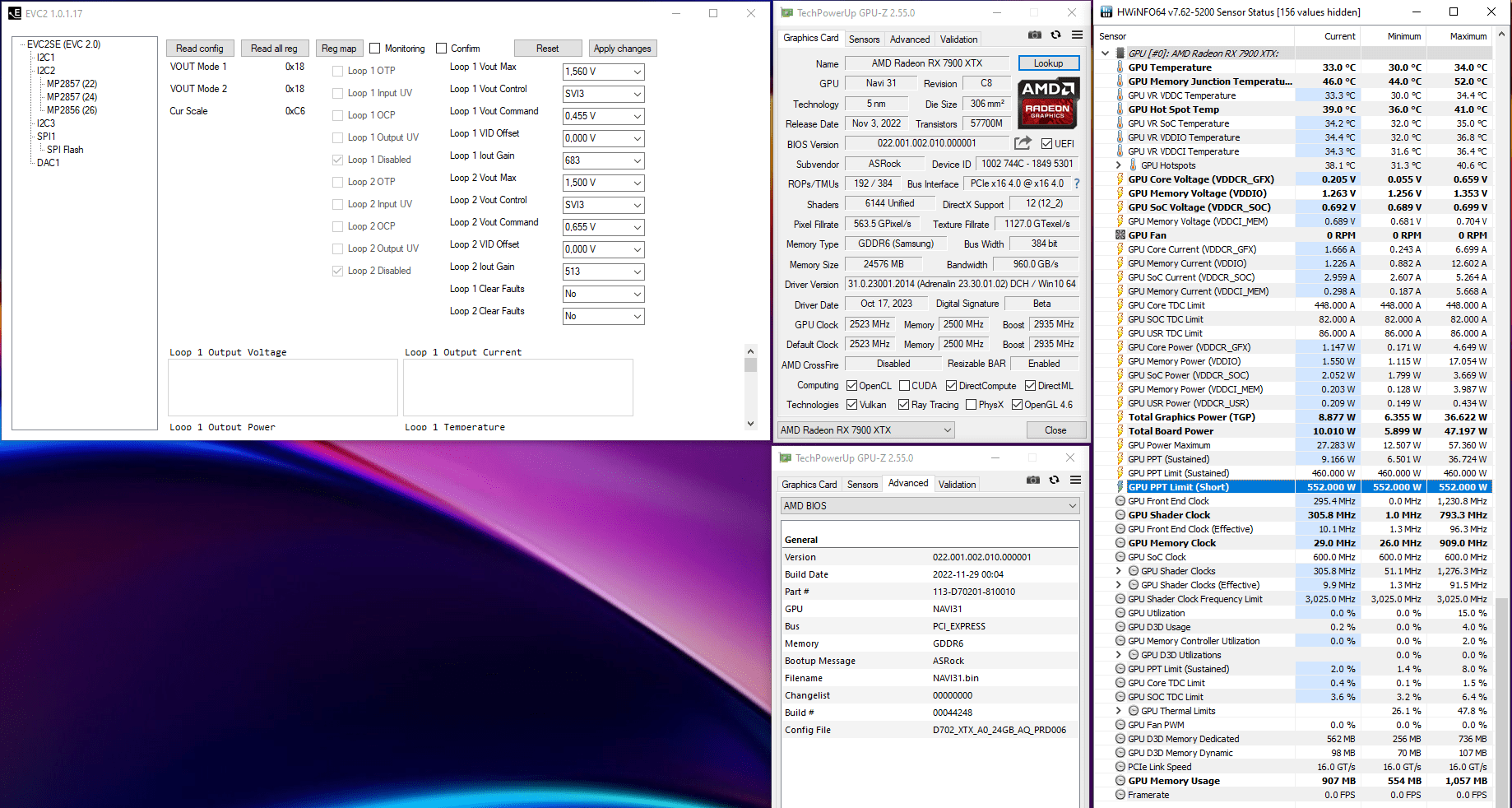Viewport: 1512px width, 808px height.
Task: Open the Loop 1 Clear Faults dropdown
Action: tap(604, 294)
